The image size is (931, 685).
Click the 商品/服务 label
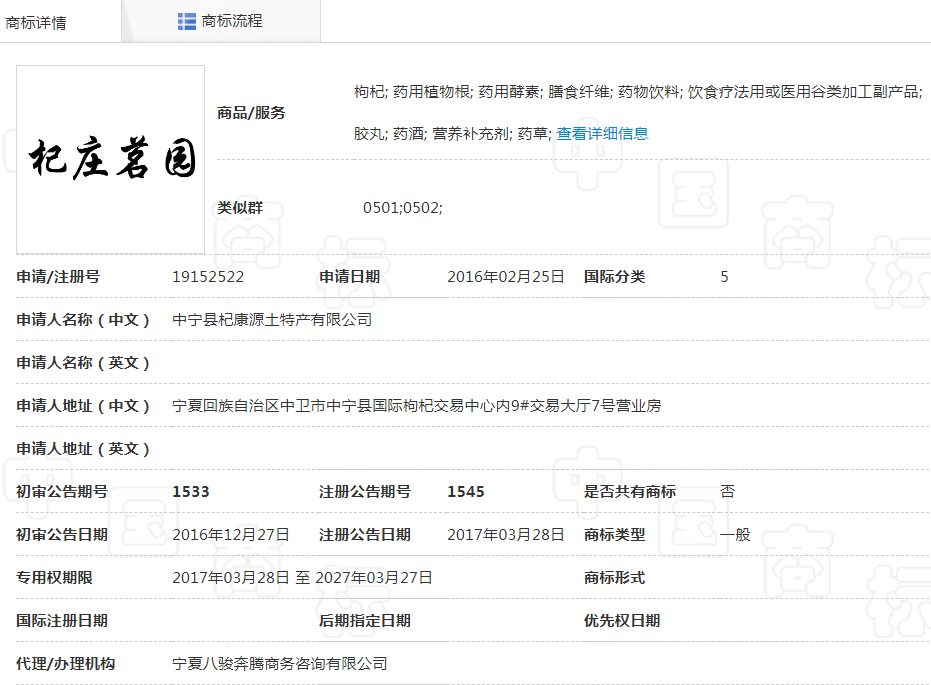coord(251,113)
